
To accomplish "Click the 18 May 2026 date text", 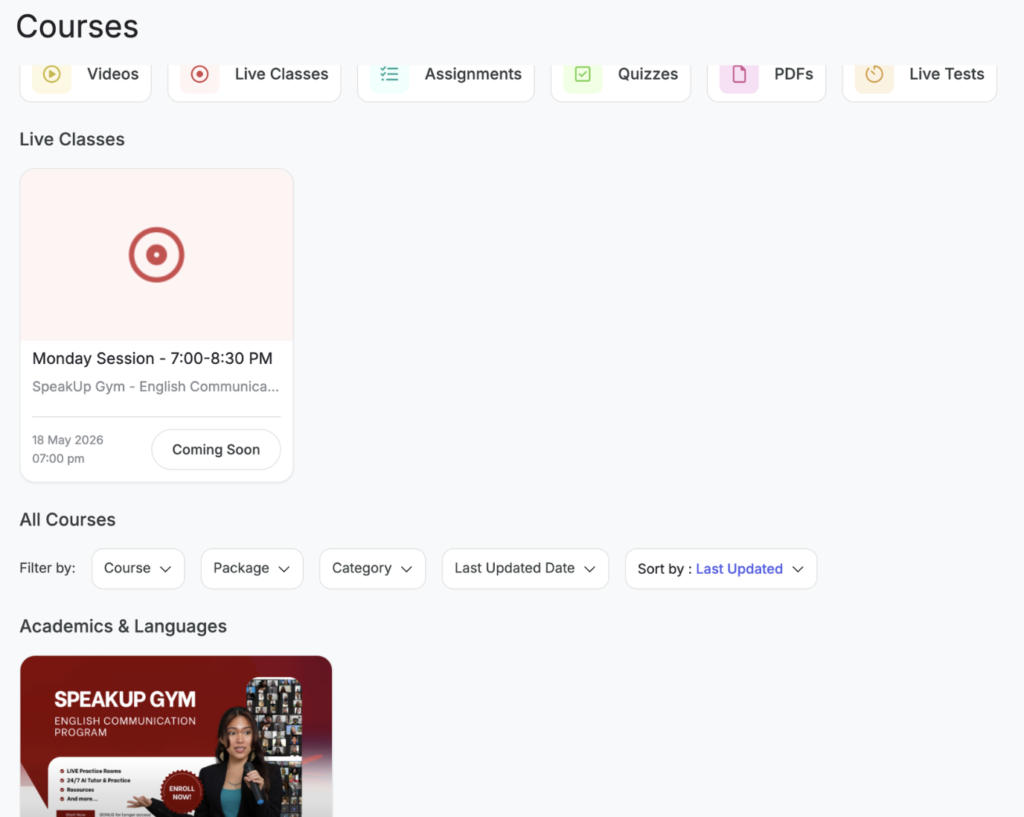I will 68,440.
